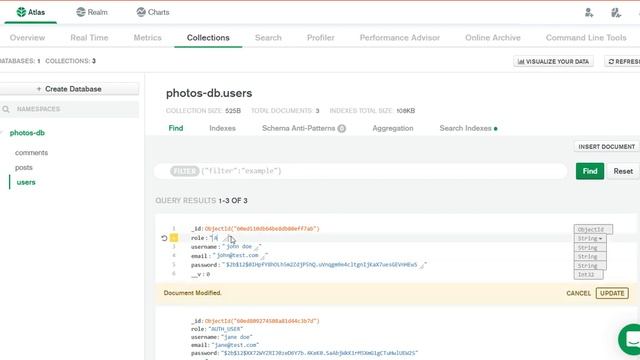The width and height of the screenshot is (640, 360).
Task: Click the Refresh button
Action: click(x=622, y=61)
